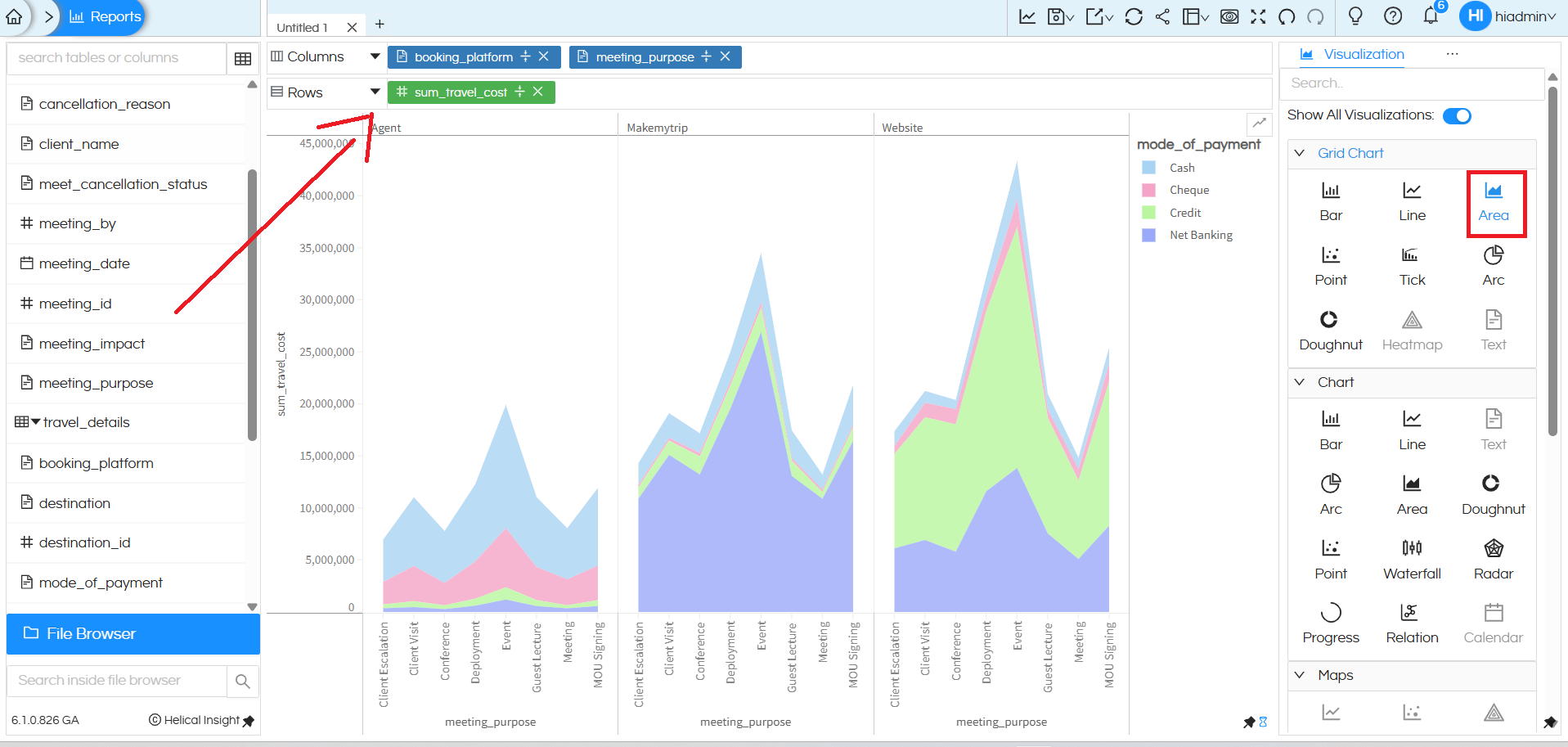Viewport: 1568px width, 747px height.
Task: Select Doughnut under Grid Chart
Action: pos(1330,330)
